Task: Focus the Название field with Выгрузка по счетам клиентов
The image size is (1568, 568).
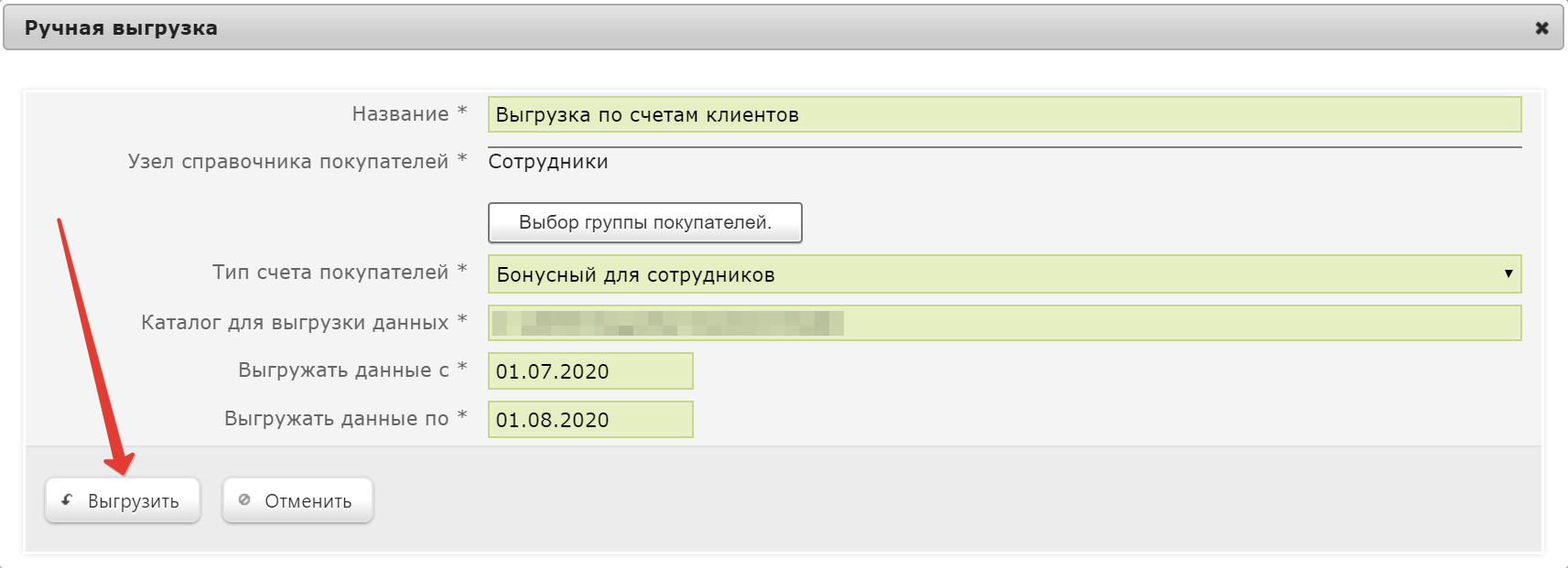Action: [x=1004, y=114]
